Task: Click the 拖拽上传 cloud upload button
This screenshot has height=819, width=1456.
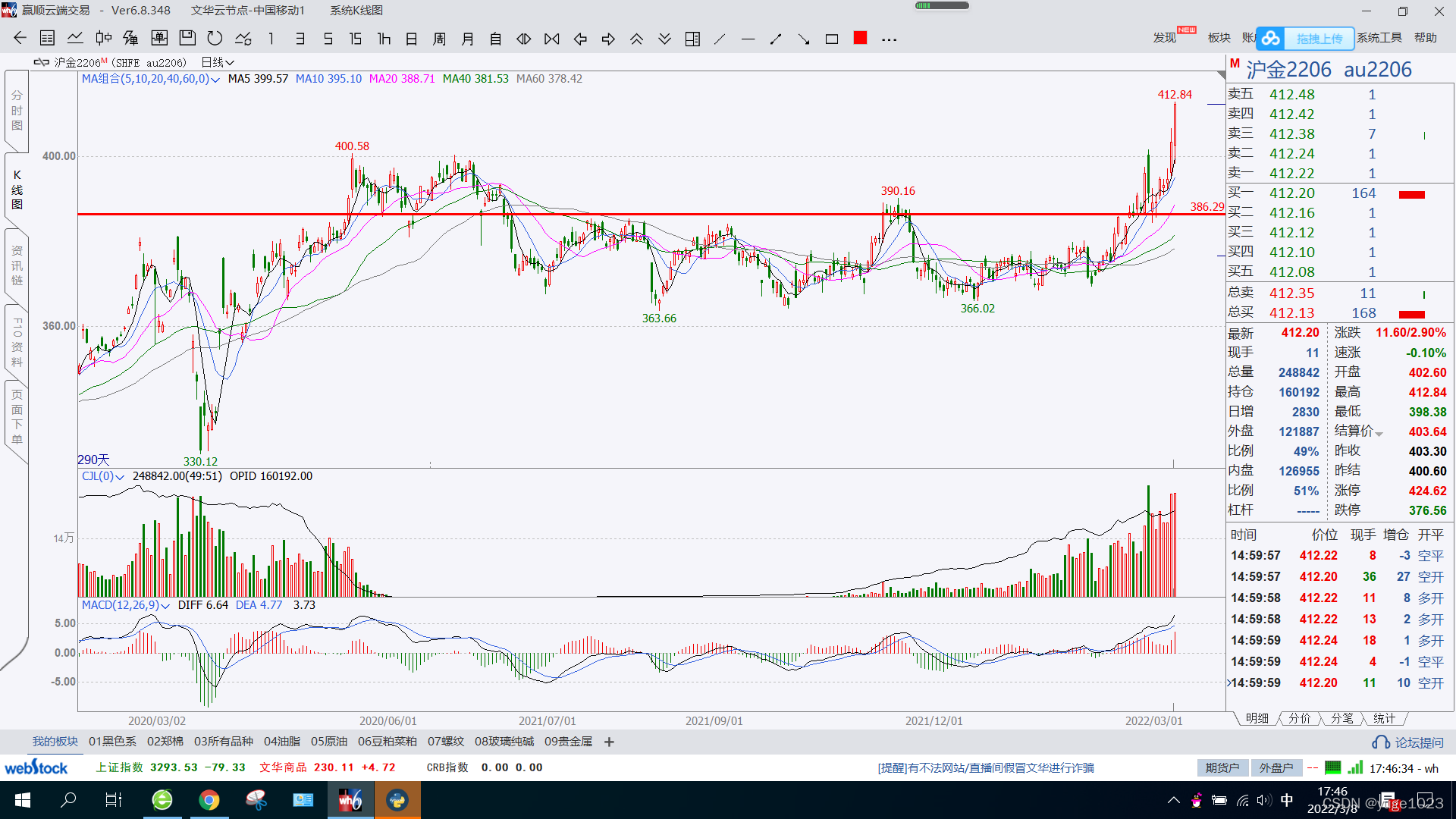Action: point(1306,39)
